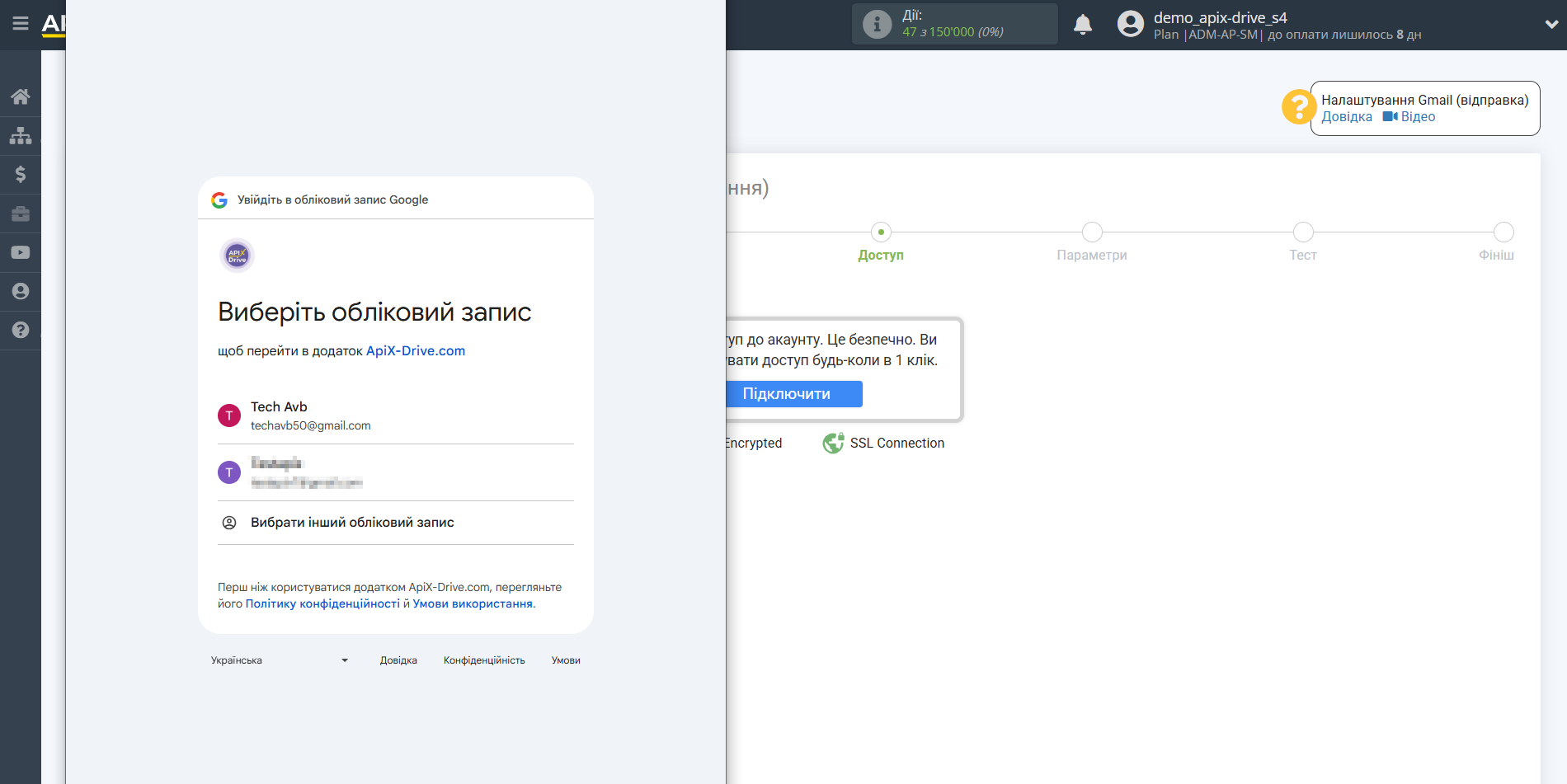This screenshot has width=1567, height=784.
Task: Click the info icon near Дії counter
Action: pyautogui.click(x=877, y=24)
